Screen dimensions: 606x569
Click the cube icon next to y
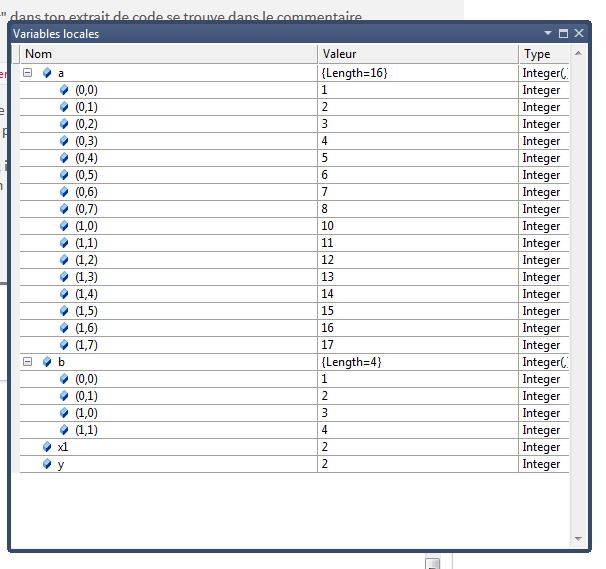pos(47,463)
